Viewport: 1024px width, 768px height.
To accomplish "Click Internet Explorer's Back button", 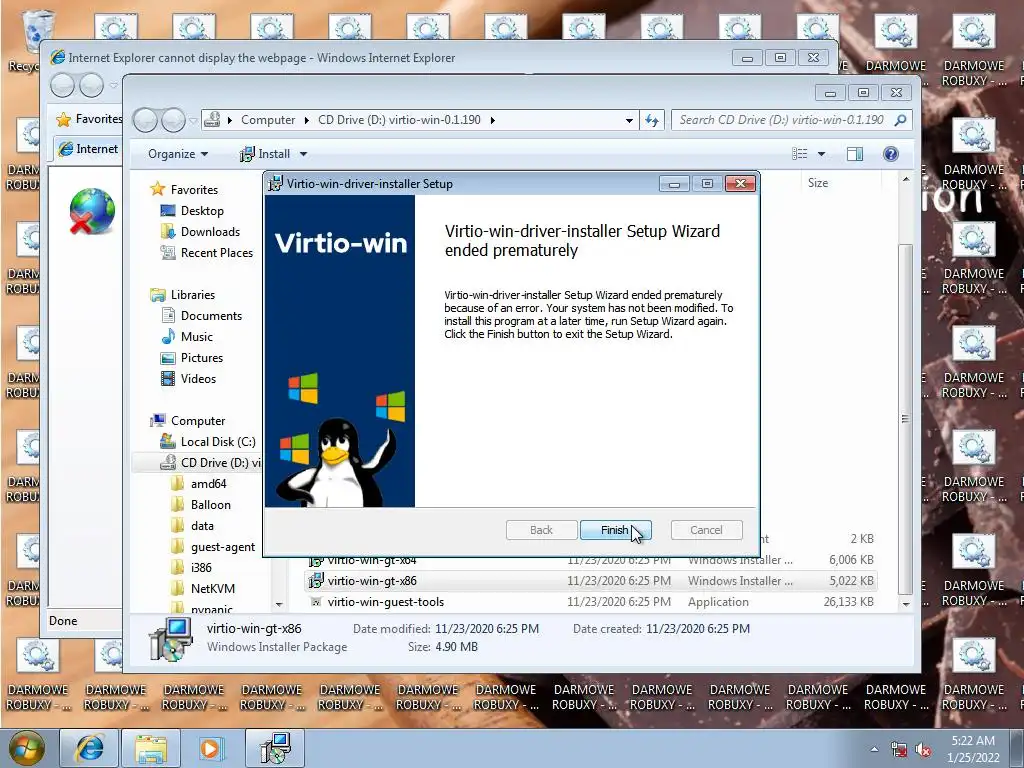I will [63, 85].
